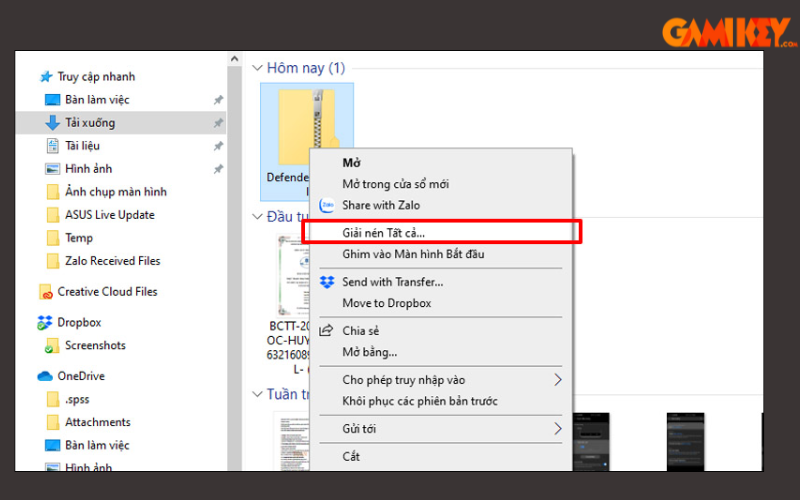Screen dimensions: 800x500
Task: Click the Bàn làm việc desktop icon under Truy cập nhanh
Action: coord(53,99)
